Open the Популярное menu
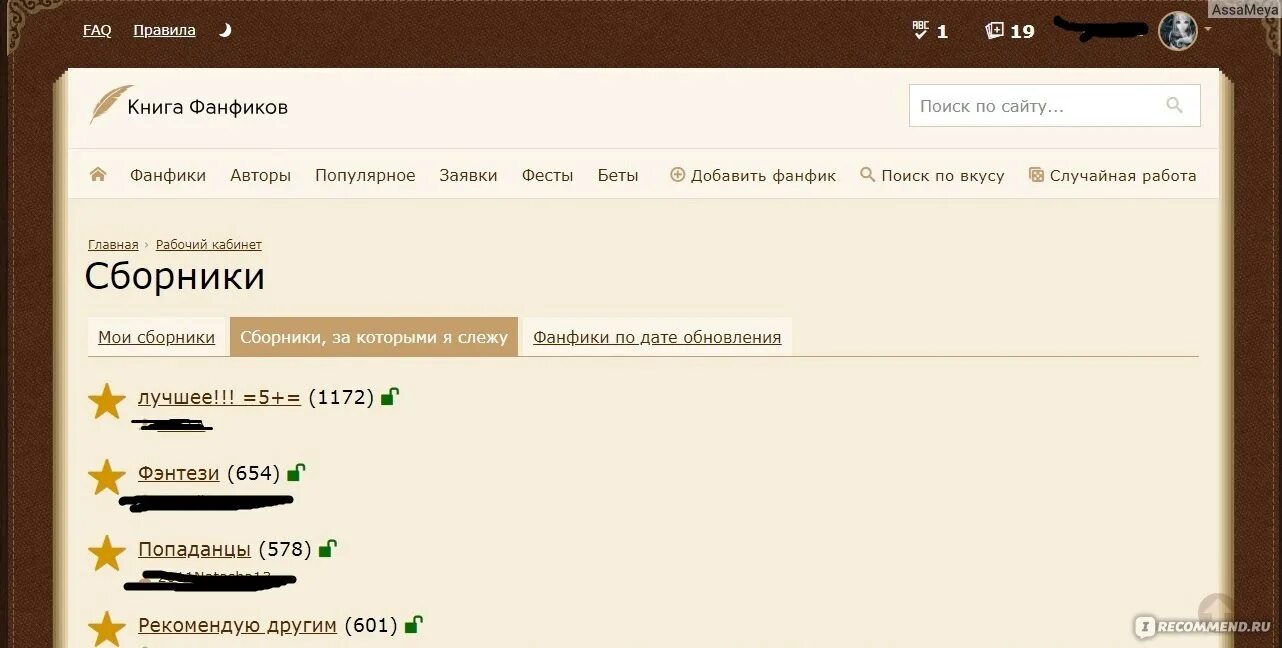1282x648 pixels. point(365,175)
